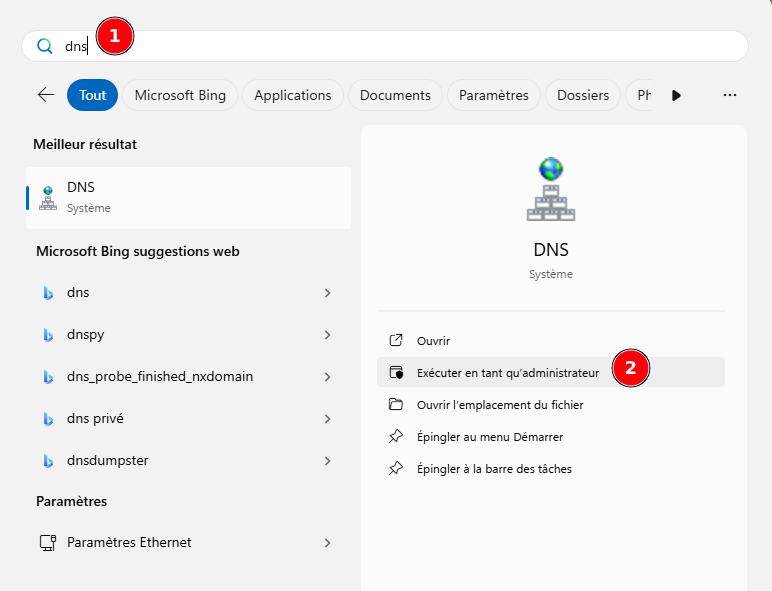The height and width of the screenshot is (591, 772).
Task: Click pin icon beside barre des tâches
Action: click(396, 468)
